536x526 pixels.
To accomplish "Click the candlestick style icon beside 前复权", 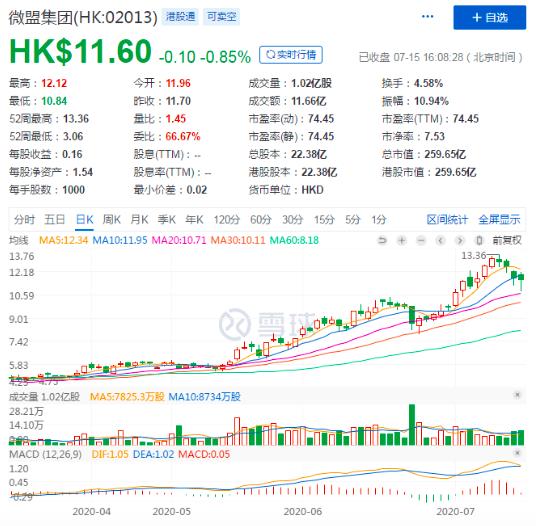I will tap(479, 241).
